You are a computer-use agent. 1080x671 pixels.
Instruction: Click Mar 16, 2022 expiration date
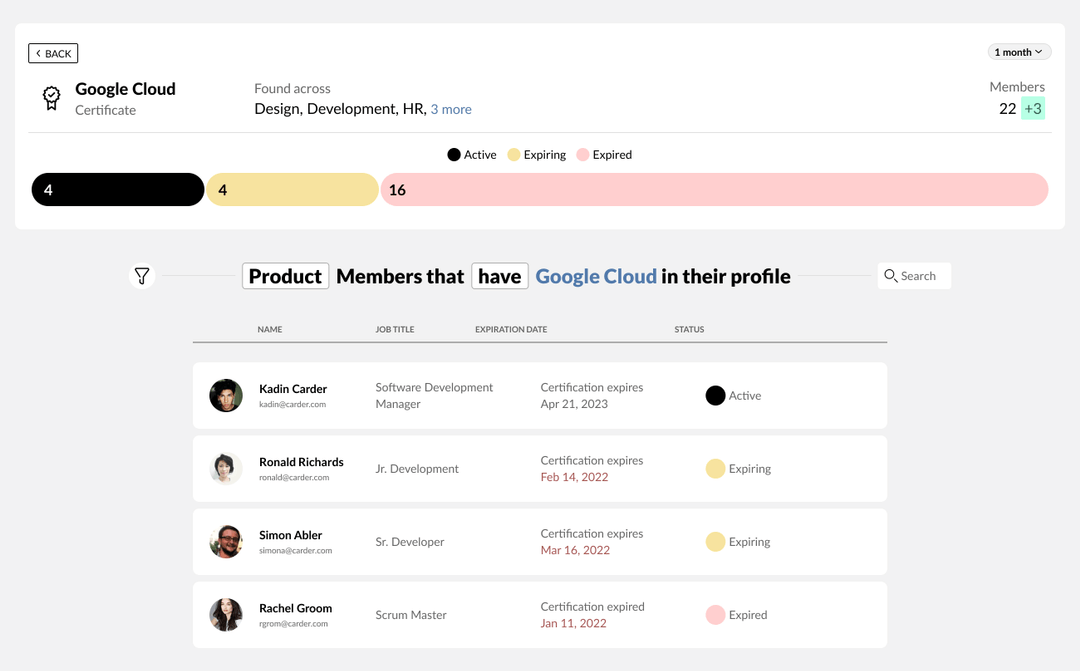coord(574,550)
